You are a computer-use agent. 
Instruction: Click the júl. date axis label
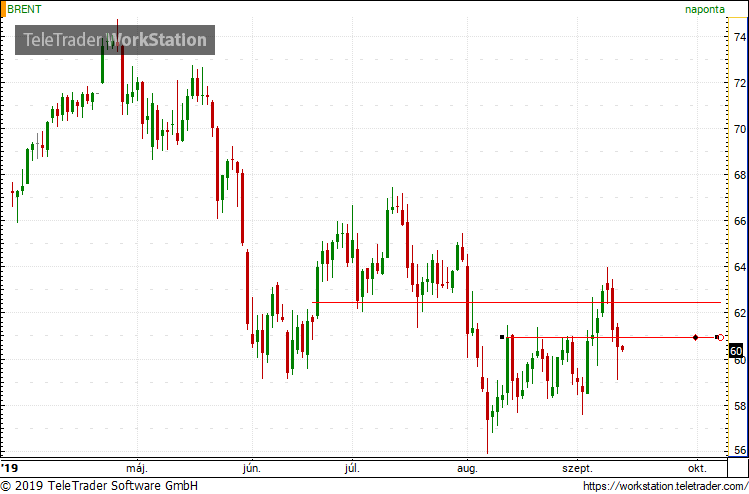point(352,467)
